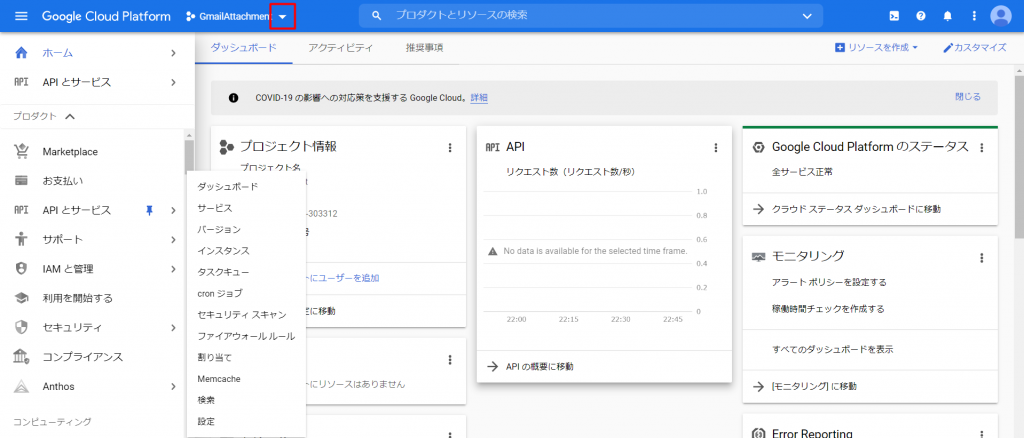
Task: Open API card three-dot menu
Action: point(715,148)
